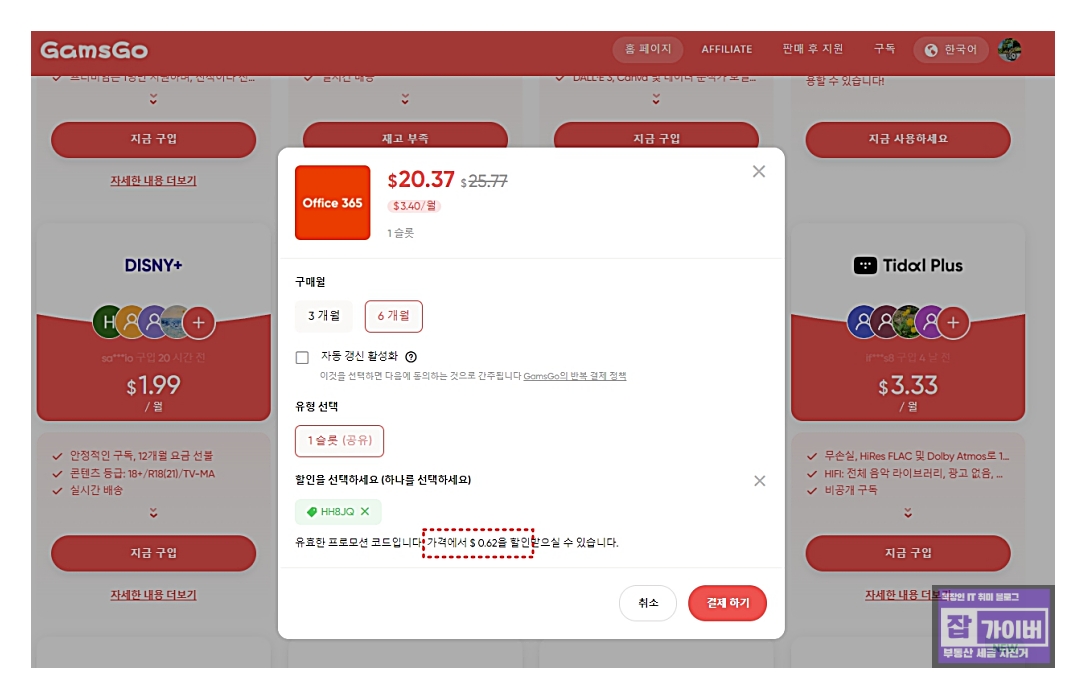Click 지금 구입 under DISNY+ card
1086x699 pixels.
(153, 553)
